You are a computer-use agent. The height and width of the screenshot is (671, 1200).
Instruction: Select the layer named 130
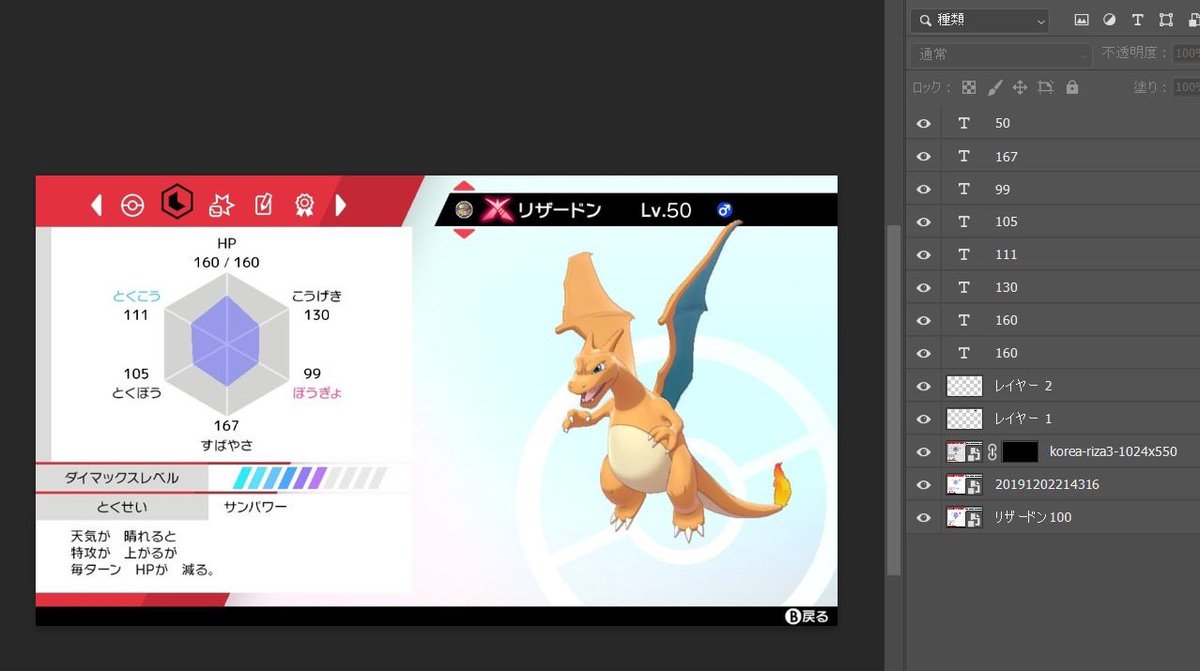[1006, 287]
